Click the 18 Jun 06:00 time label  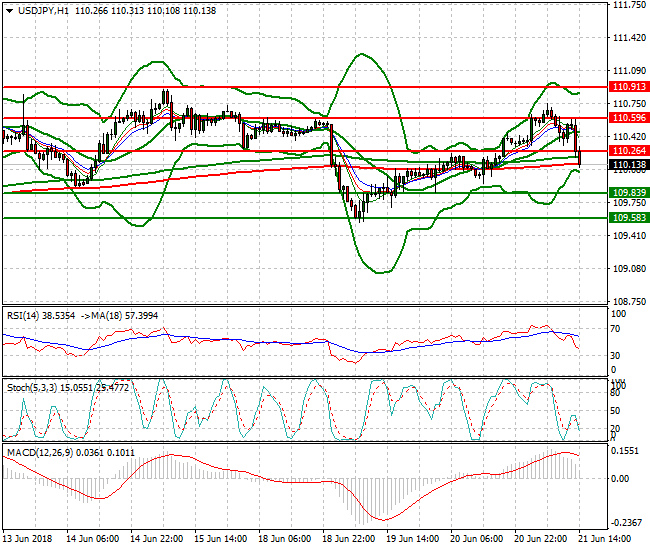tap(285, 539)
